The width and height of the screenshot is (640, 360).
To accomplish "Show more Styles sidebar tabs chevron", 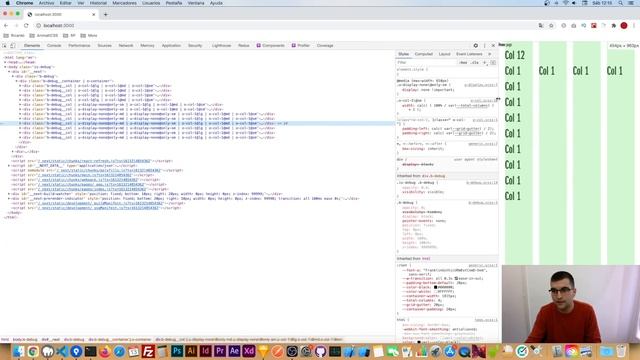I will 490,54.
